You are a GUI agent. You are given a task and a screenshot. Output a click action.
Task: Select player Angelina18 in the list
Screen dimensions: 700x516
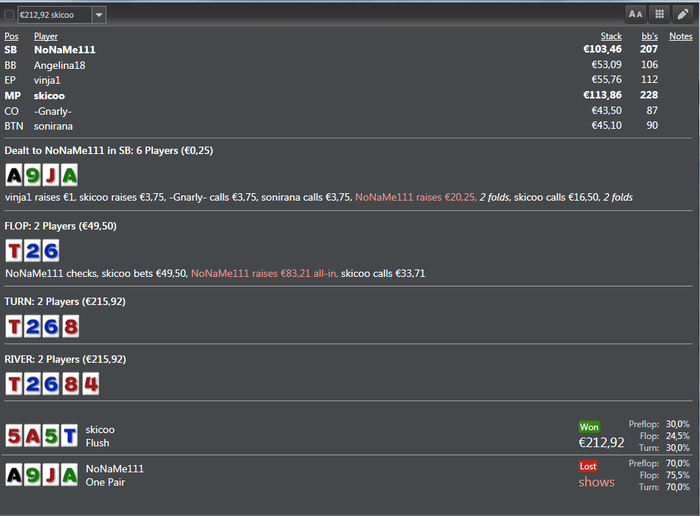(61, 65)
